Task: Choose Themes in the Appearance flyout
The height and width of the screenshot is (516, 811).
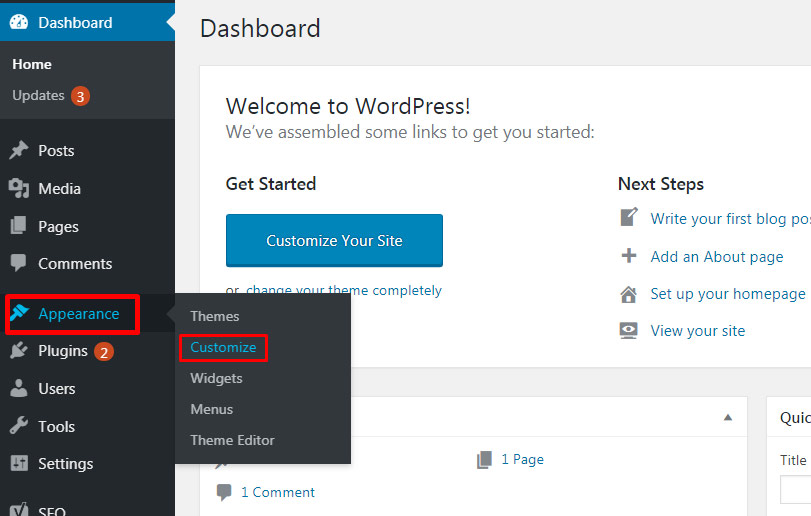Action: coord(215,316)
